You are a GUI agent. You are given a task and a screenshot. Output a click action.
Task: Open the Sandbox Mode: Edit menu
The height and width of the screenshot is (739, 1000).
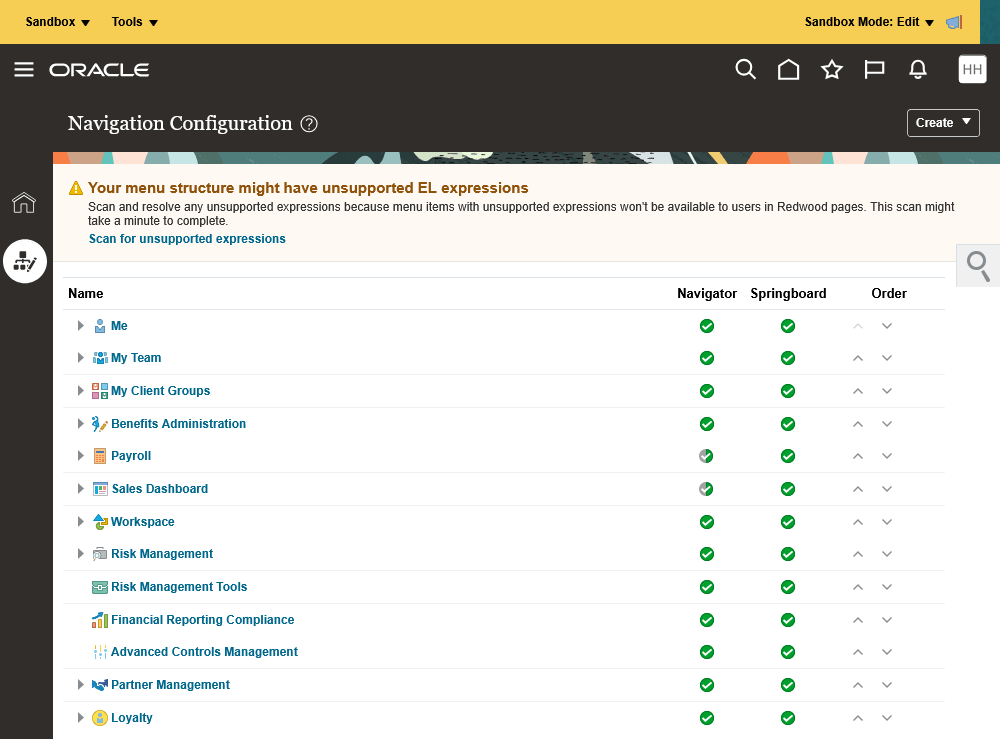point(869,22)
